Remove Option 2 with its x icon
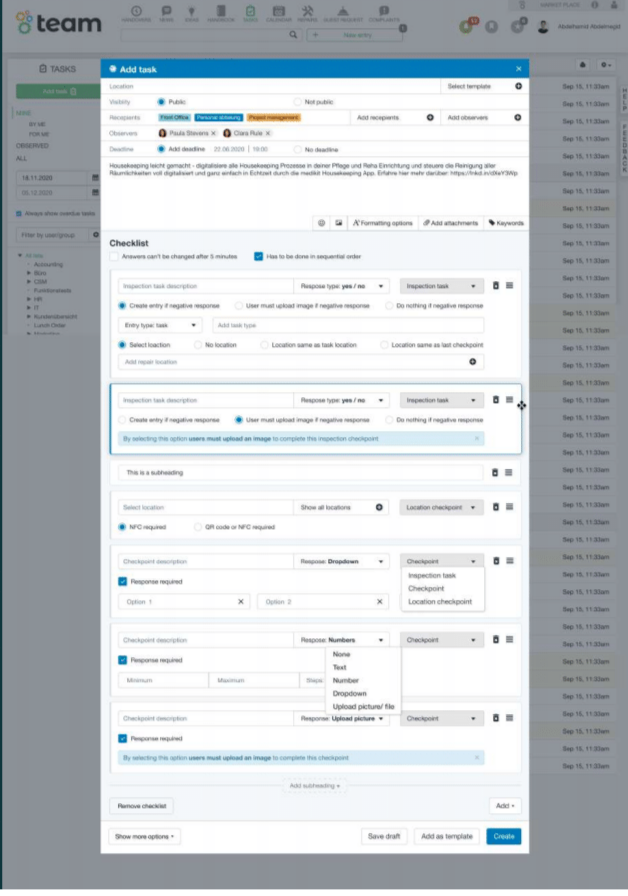628x896 pixels. (379, 602)
